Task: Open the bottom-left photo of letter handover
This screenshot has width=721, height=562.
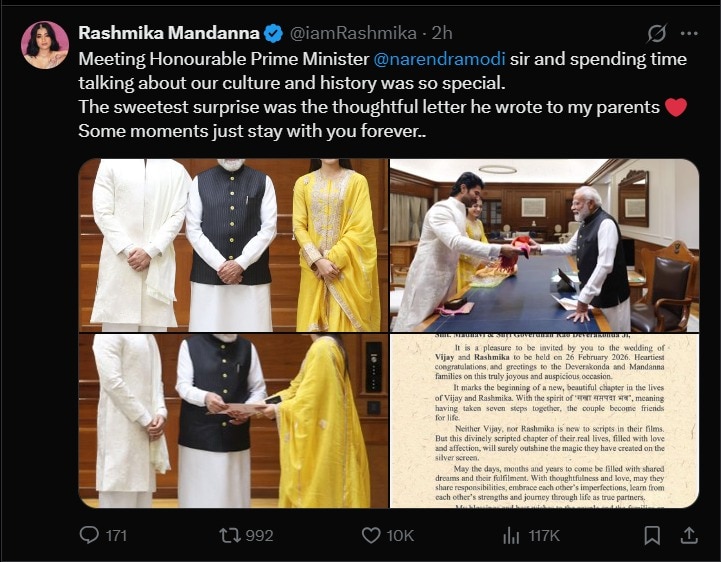Action: tap(232, 421)
